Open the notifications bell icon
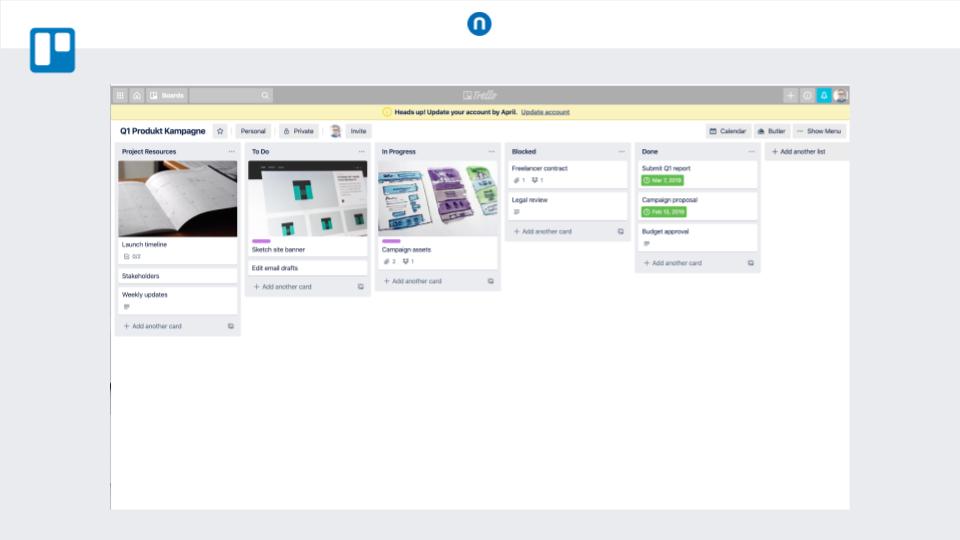The image size is (960, 540). point(824,96)
